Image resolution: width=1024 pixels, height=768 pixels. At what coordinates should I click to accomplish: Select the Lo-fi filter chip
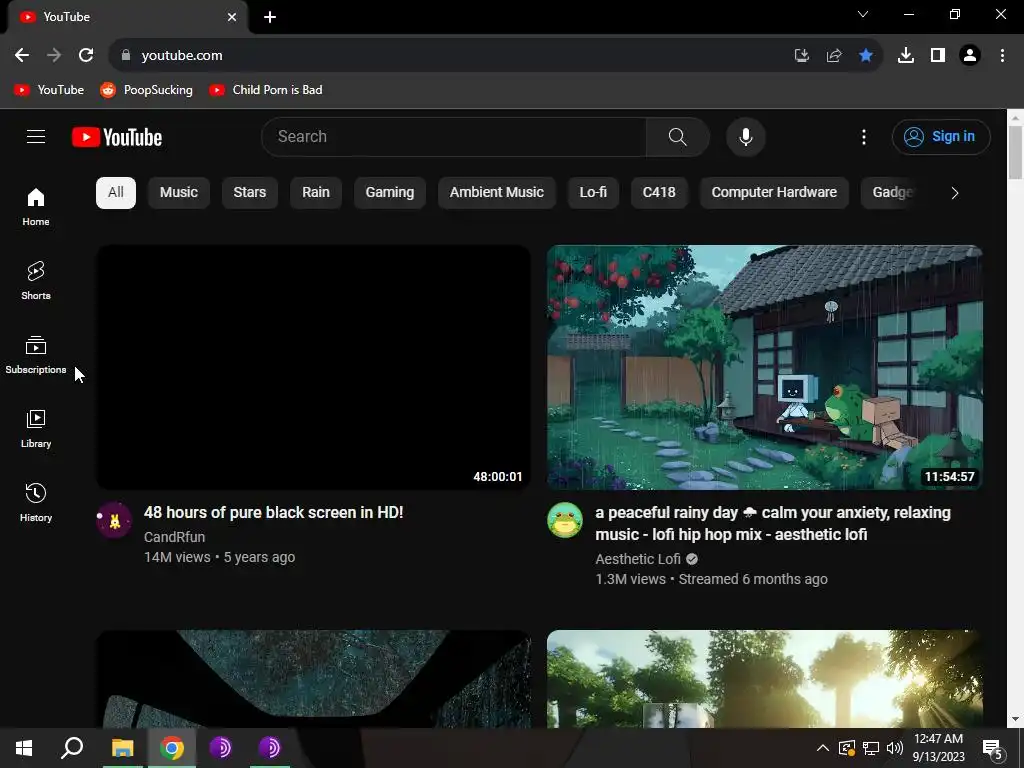593,193
